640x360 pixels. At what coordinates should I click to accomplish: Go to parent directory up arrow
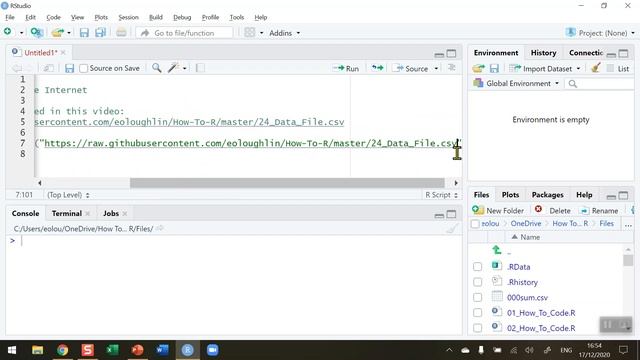pyautogui.click(x=497, y=250)
